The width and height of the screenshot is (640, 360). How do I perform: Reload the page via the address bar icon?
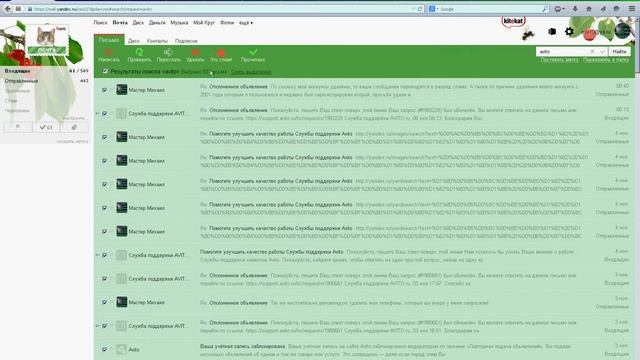click(x=420, y=9)
